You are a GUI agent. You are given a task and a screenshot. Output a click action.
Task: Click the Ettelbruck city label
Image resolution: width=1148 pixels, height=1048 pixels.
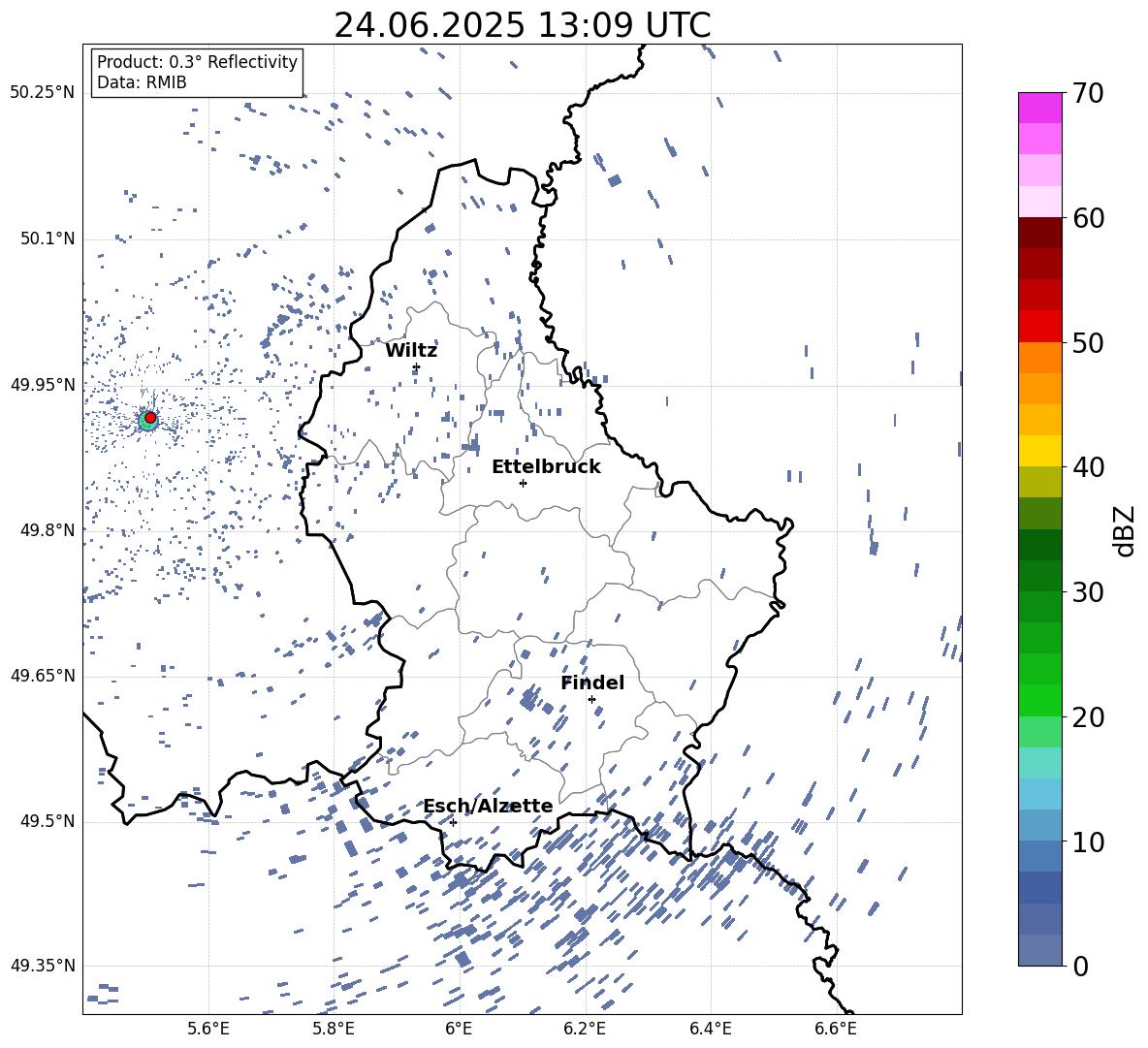(546, 467)
